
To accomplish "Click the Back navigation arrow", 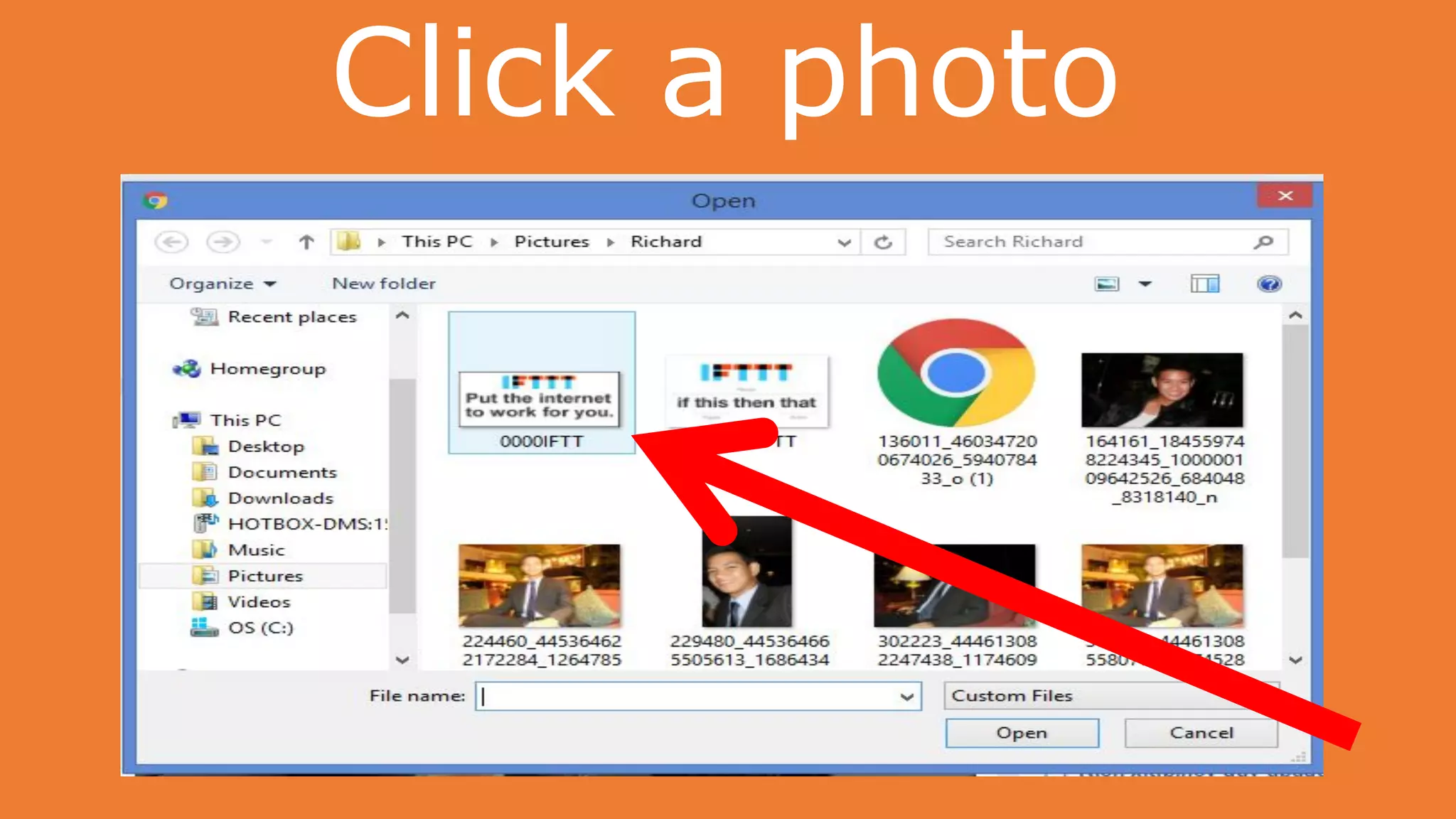I will coord(171,242).
